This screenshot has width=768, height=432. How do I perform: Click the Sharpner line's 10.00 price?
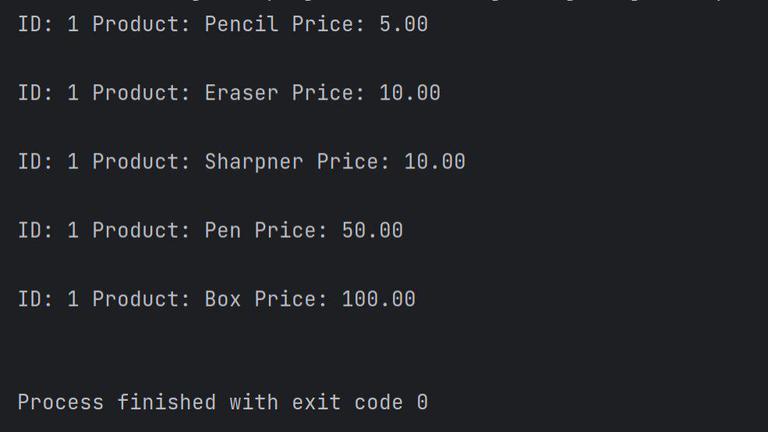tap(435, 162)
